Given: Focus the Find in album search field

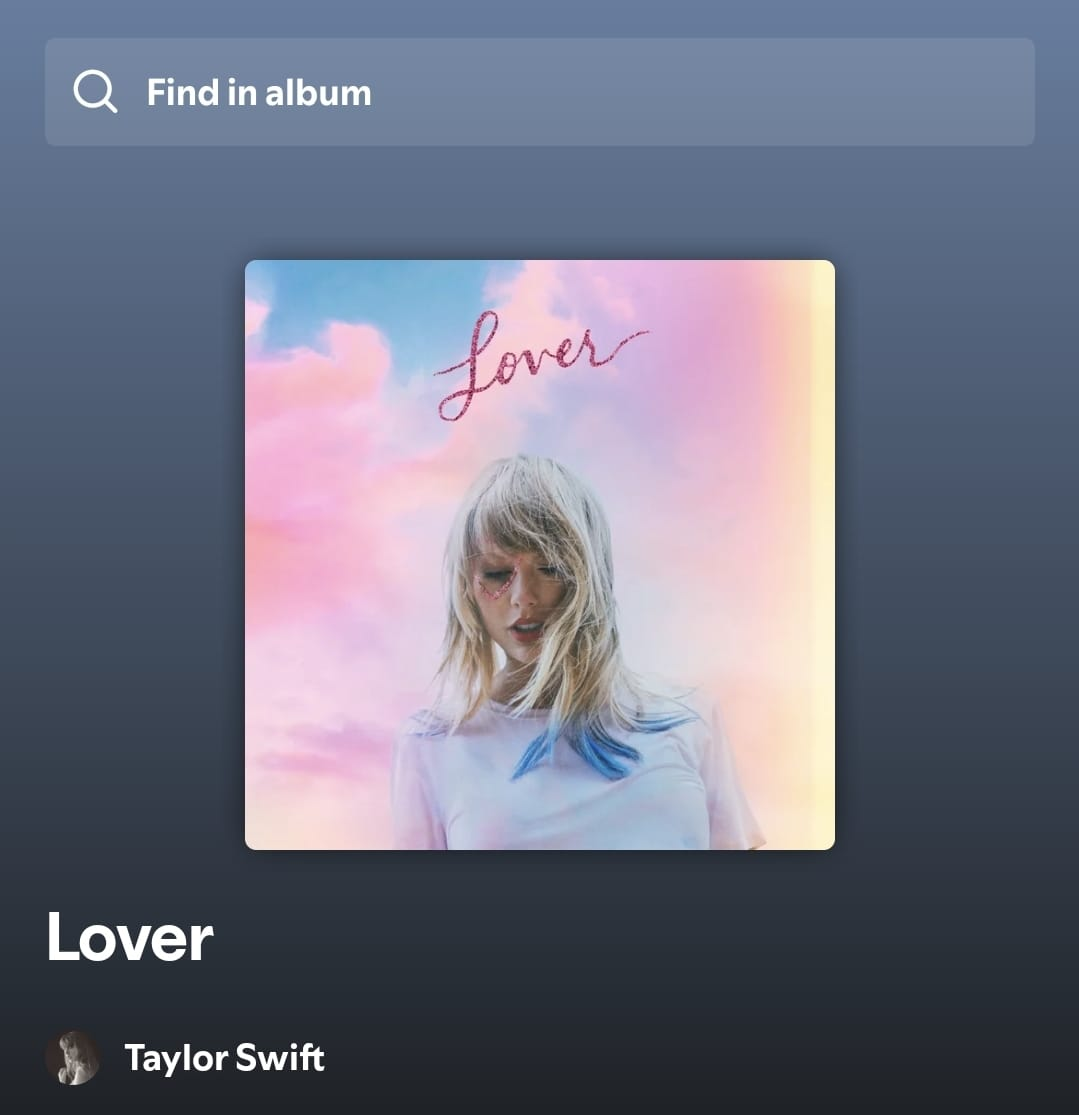Looking at the screenshot, I should pos(539,92).
